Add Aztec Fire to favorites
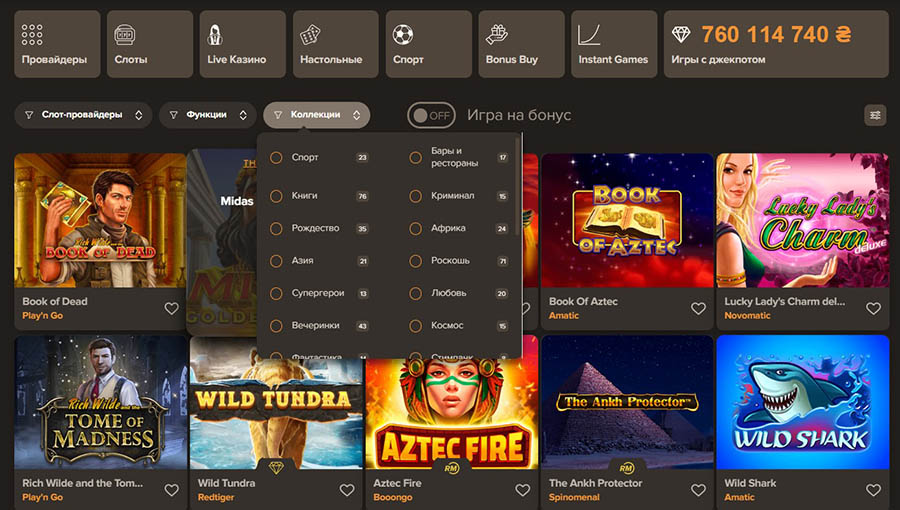This screenshot has height=510, width=900. coord(522,490)
